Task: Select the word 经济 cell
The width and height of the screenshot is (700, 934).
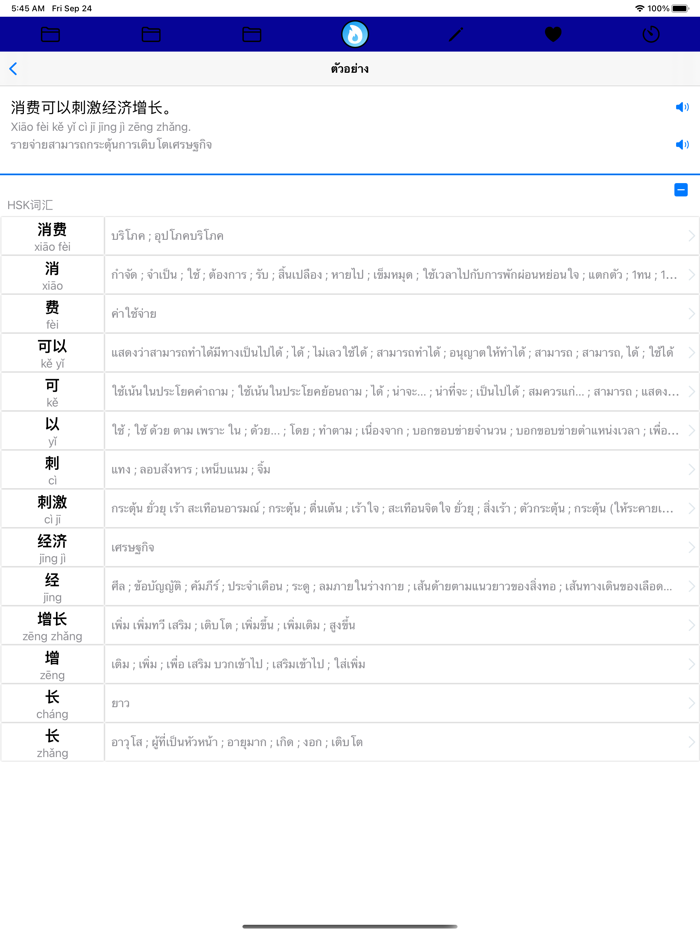Action: [x=52, y=547]
